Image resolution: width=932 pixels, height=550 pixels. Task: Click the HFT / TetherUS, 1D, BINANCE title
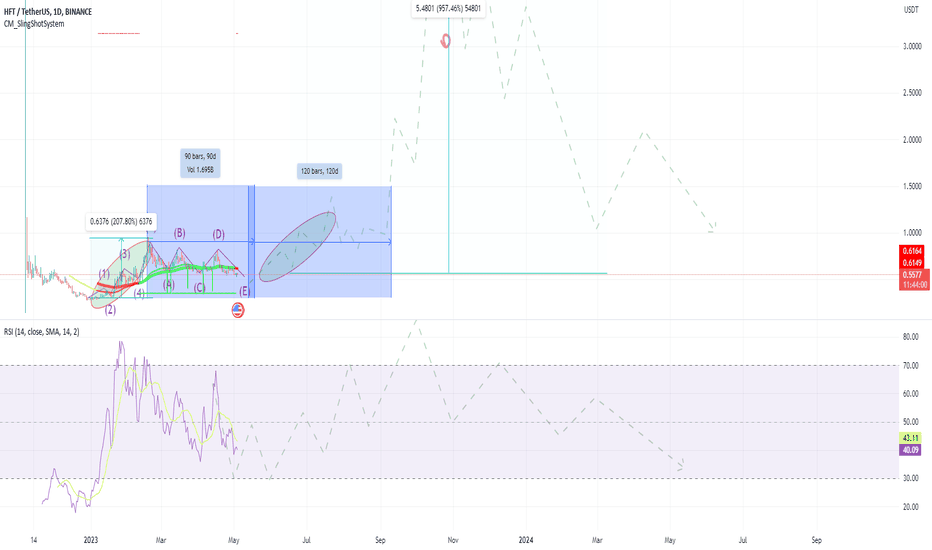[48, 11]
